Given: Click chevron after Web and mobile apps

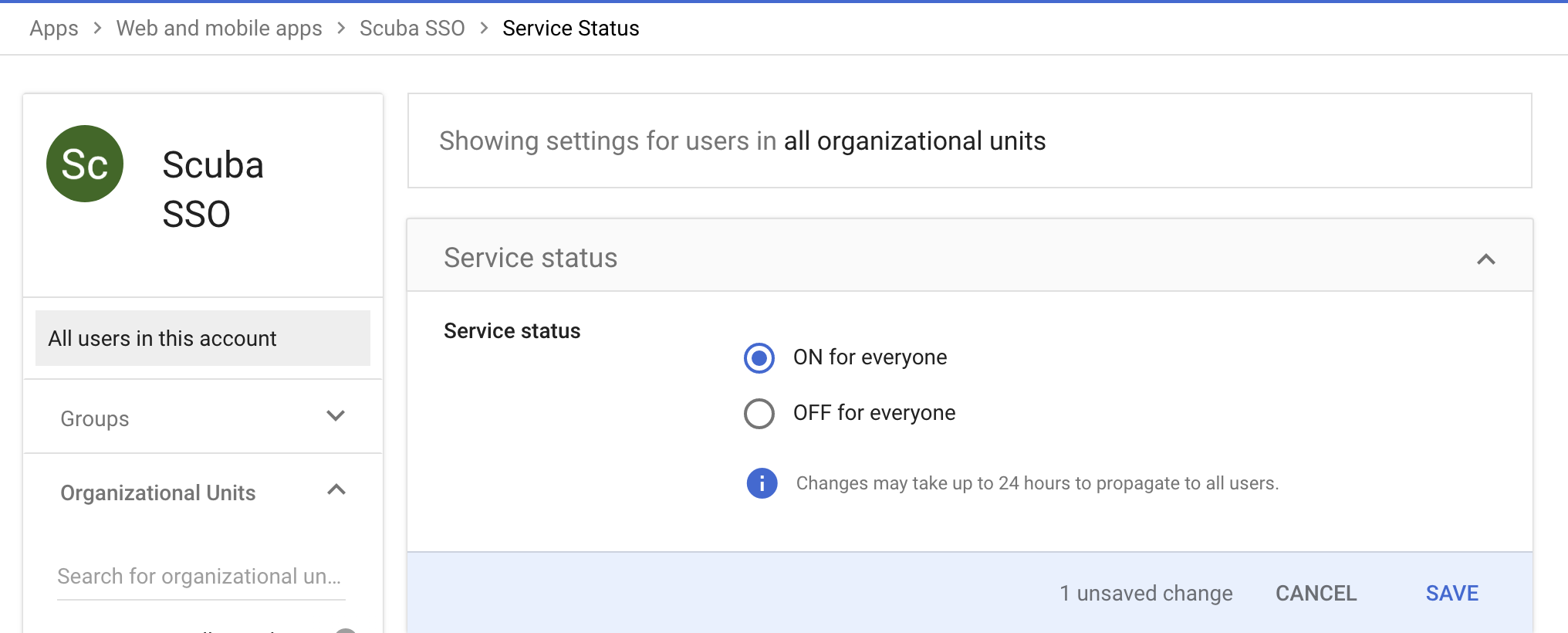Looking at the screenshot, I should pos(341,29).
